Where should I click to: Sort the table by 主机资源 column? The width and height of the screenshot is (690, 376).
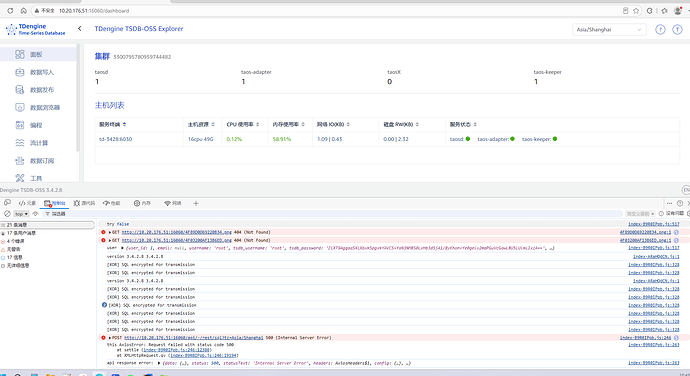pos(201,125)
